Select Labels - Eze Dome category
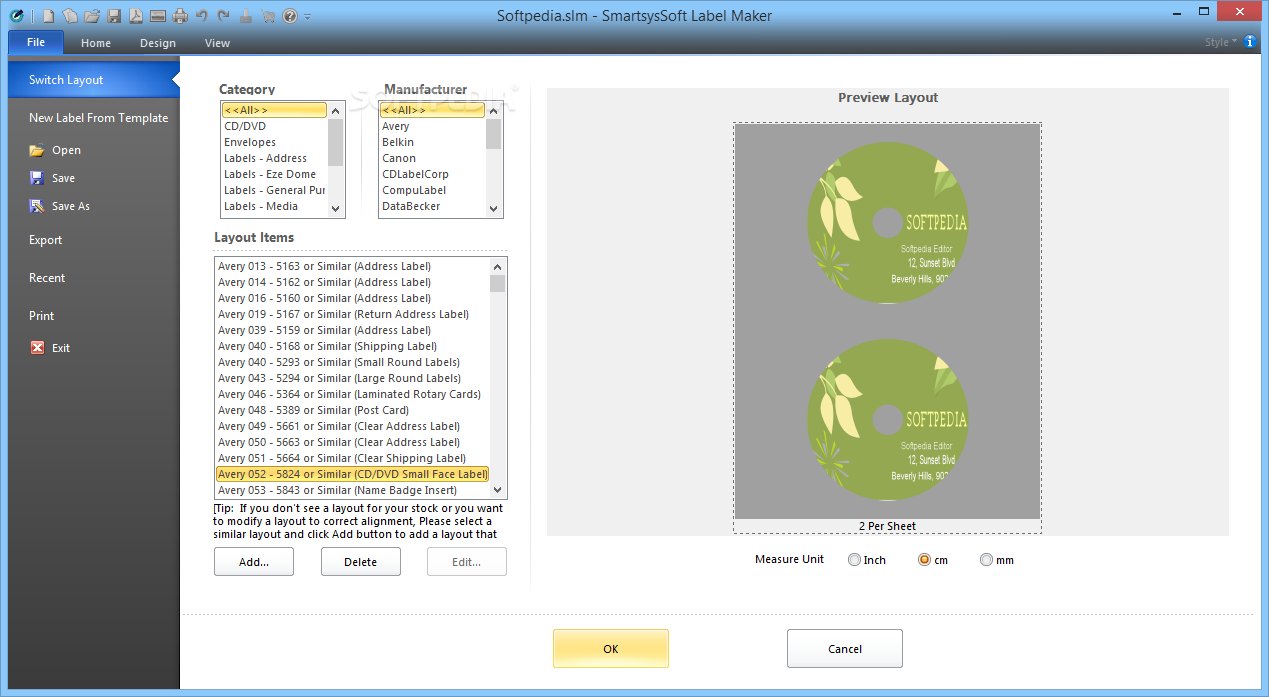The width and height of the screenshot is (1269, 697). pyautogui.click(x=270, y=174)
